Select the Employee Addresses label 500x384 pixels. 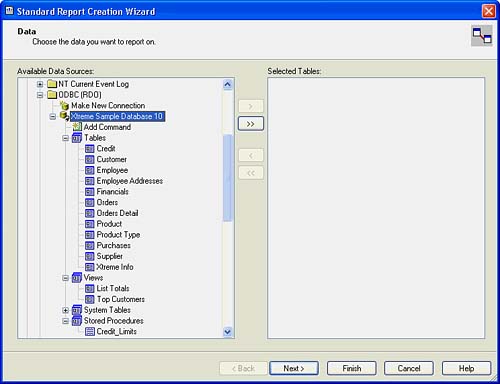click(130, 181)
